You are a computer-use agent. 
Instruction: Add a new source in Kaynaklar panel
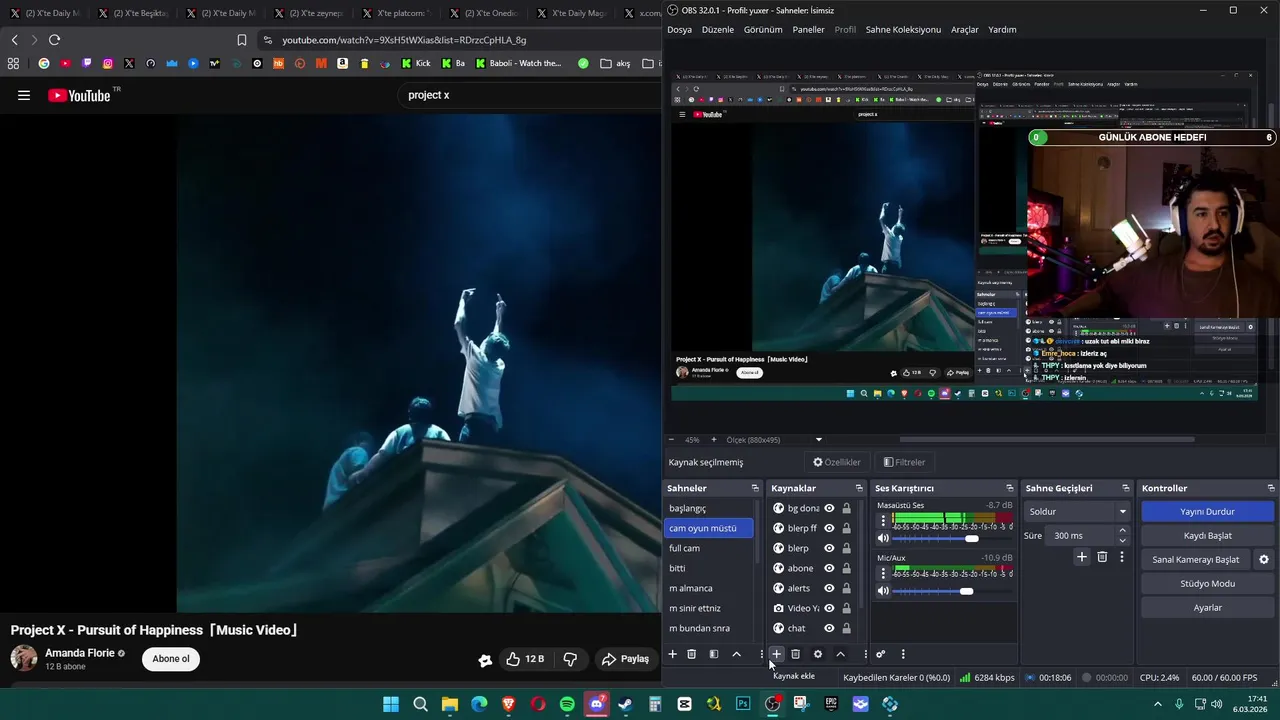point(776,654)
